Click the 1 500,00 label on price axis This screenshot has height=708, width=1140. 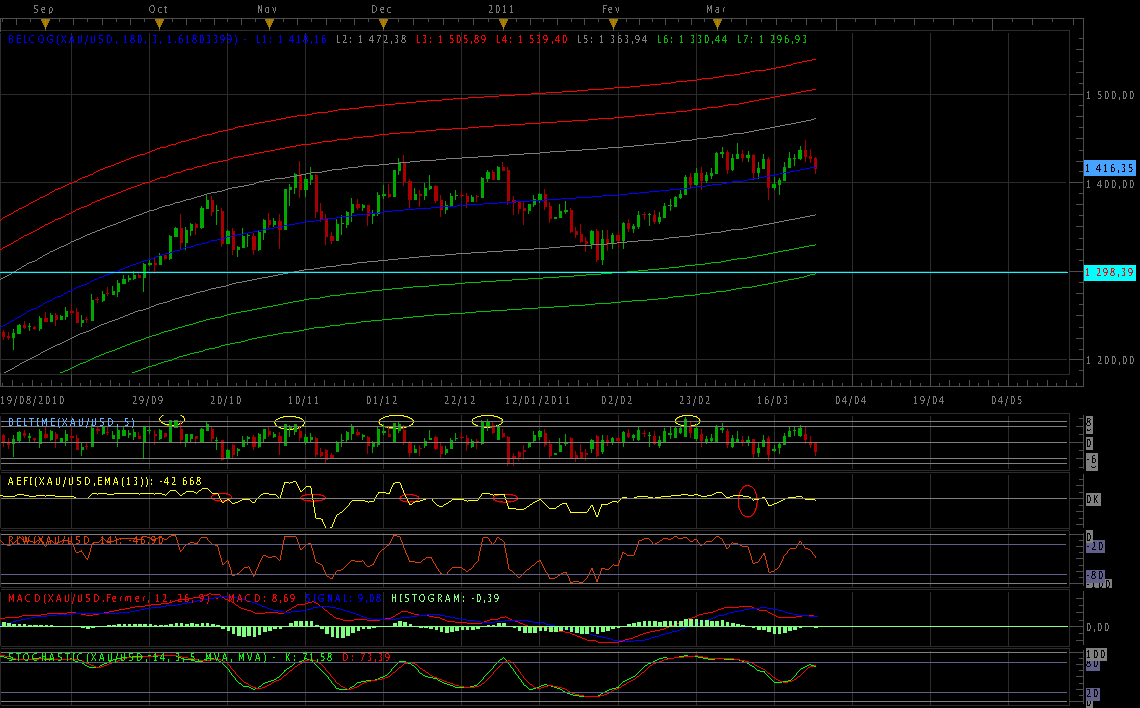tap(1110, 95)
